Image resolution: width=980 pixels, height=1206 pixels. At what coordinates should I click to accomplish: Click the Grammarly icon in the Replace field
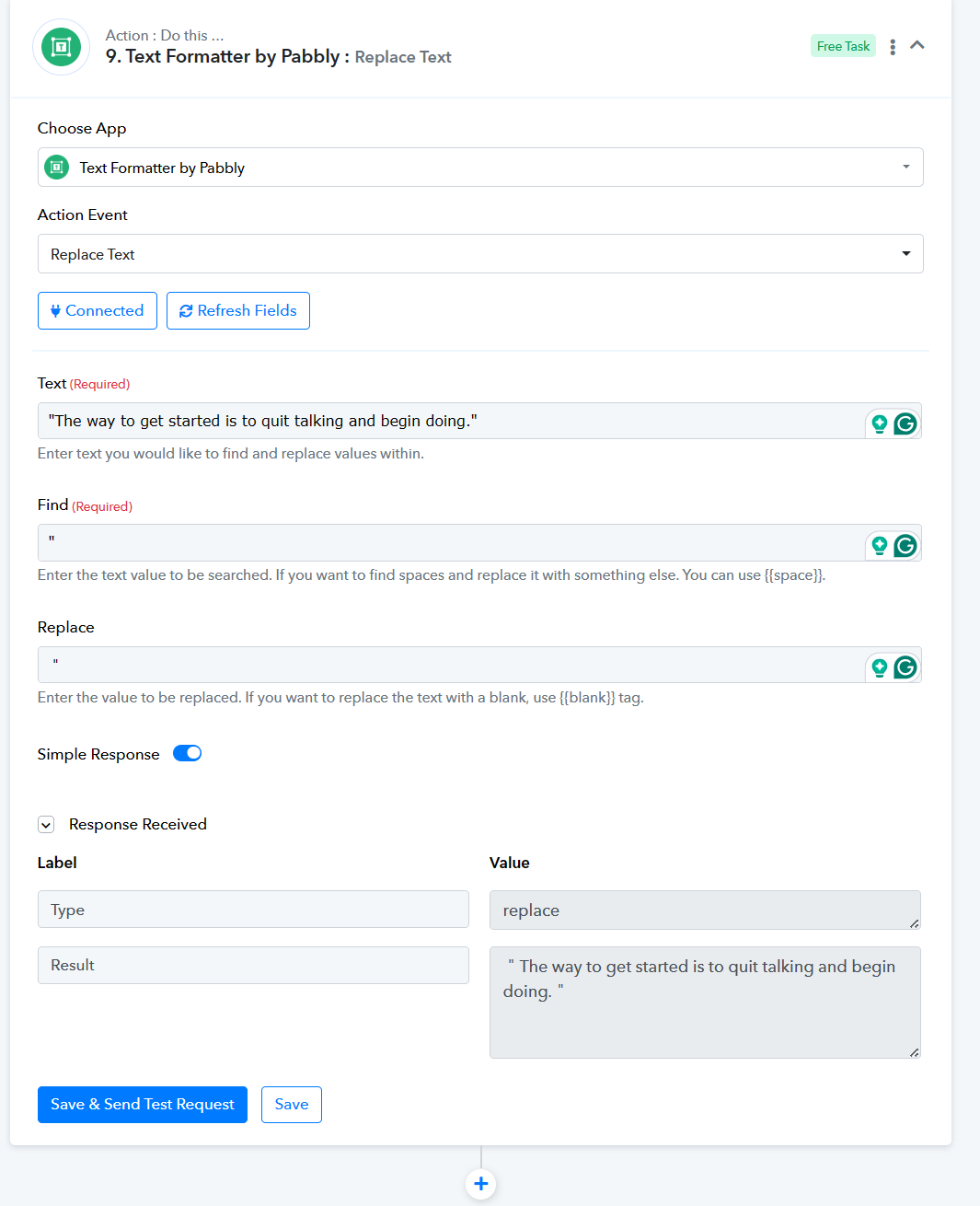click(905, 667)
